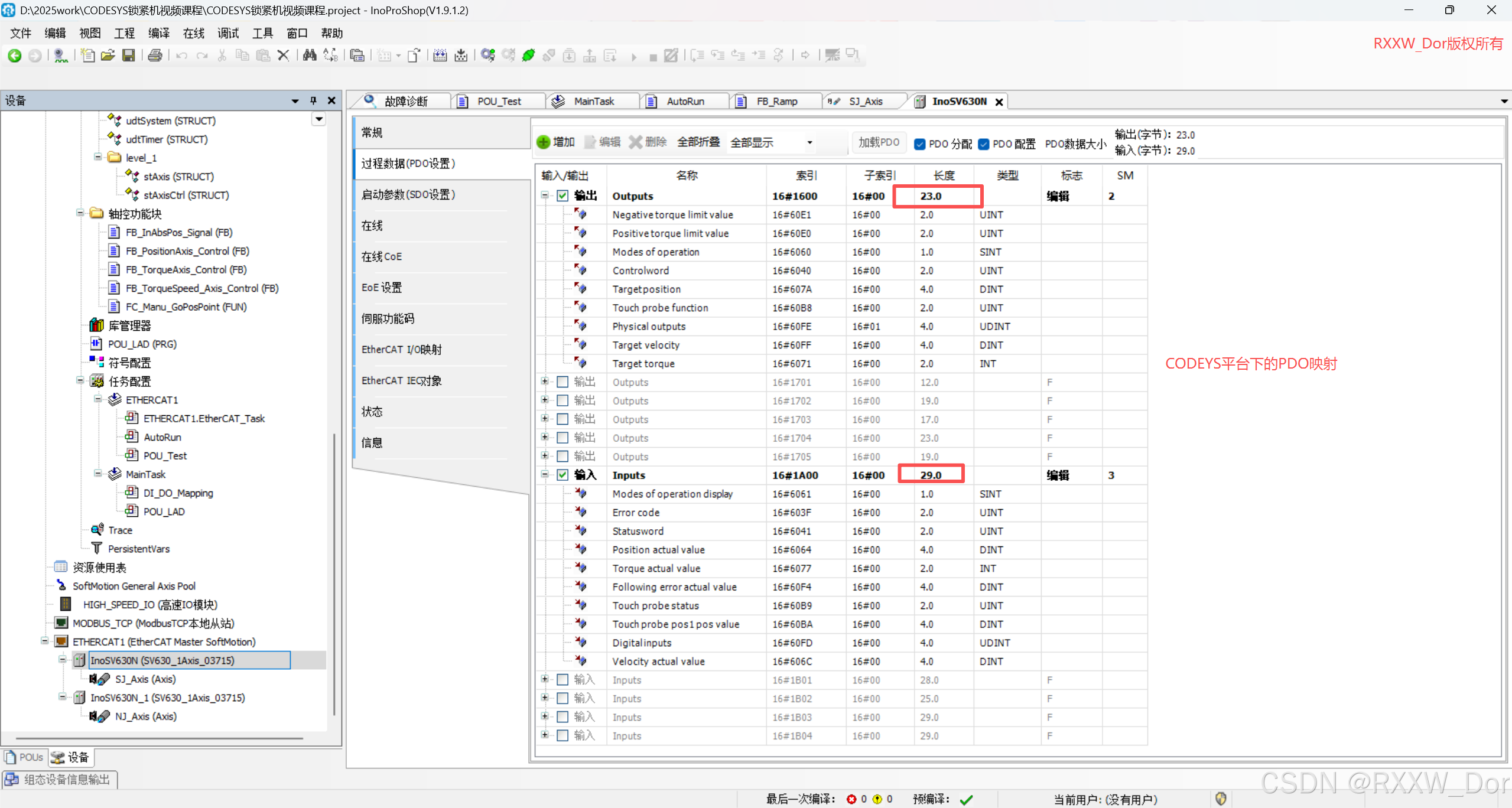Click the Find binoculars icon
Image resolution: width=1512 pixels, height=808 pixels.
(309, 56)
